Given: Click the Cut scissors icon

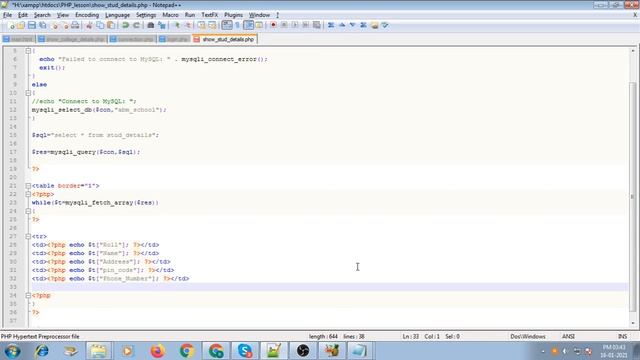Looking at the screenshot, I should [x=89, y=25].
